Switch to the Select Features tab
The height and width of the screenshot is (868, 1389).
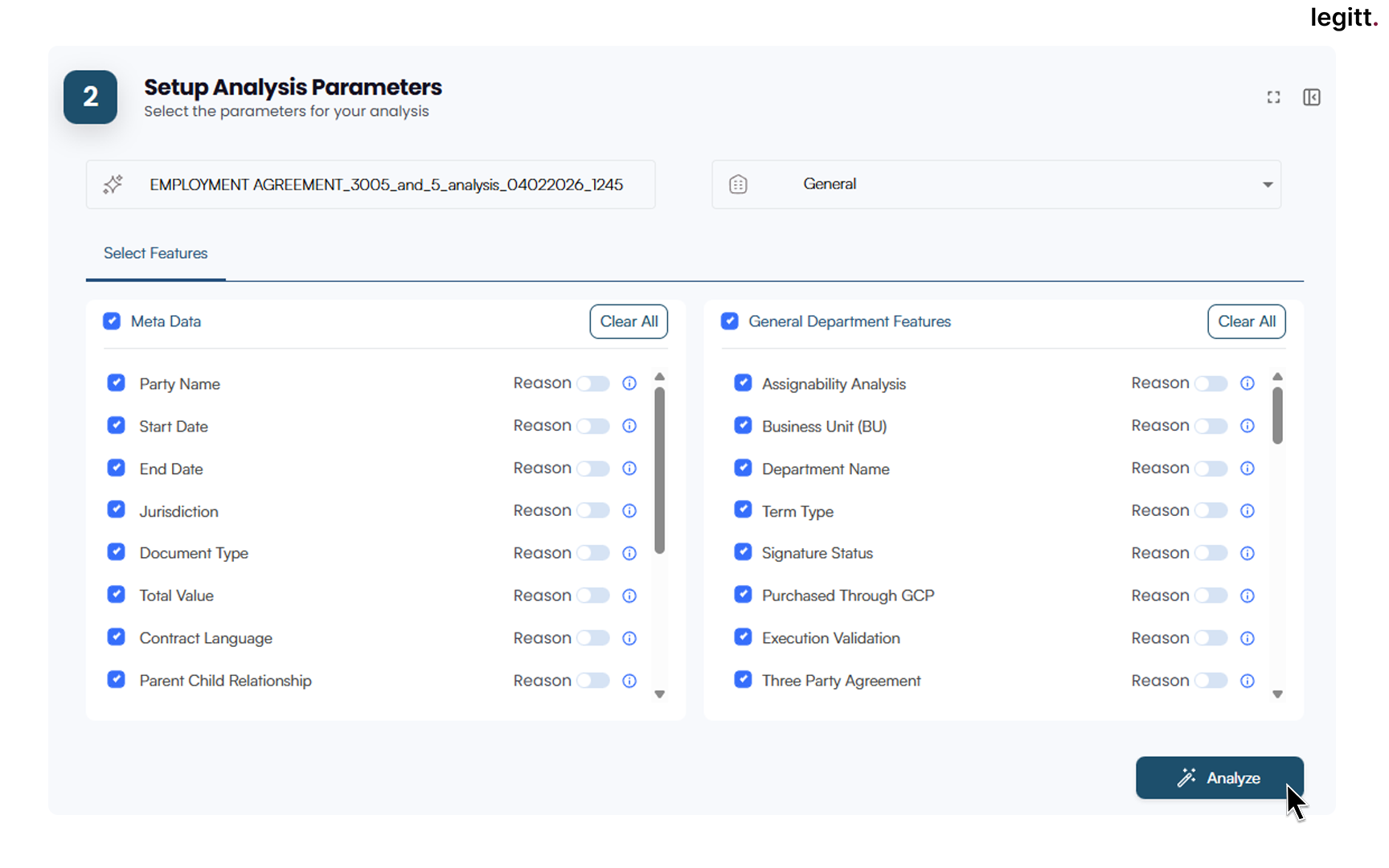coord(155,253)
